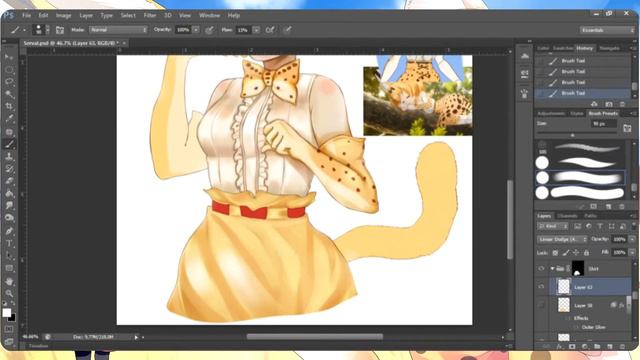Select the last Brush Tool history state
640x360 pixels.
click(x=583, y=93)
